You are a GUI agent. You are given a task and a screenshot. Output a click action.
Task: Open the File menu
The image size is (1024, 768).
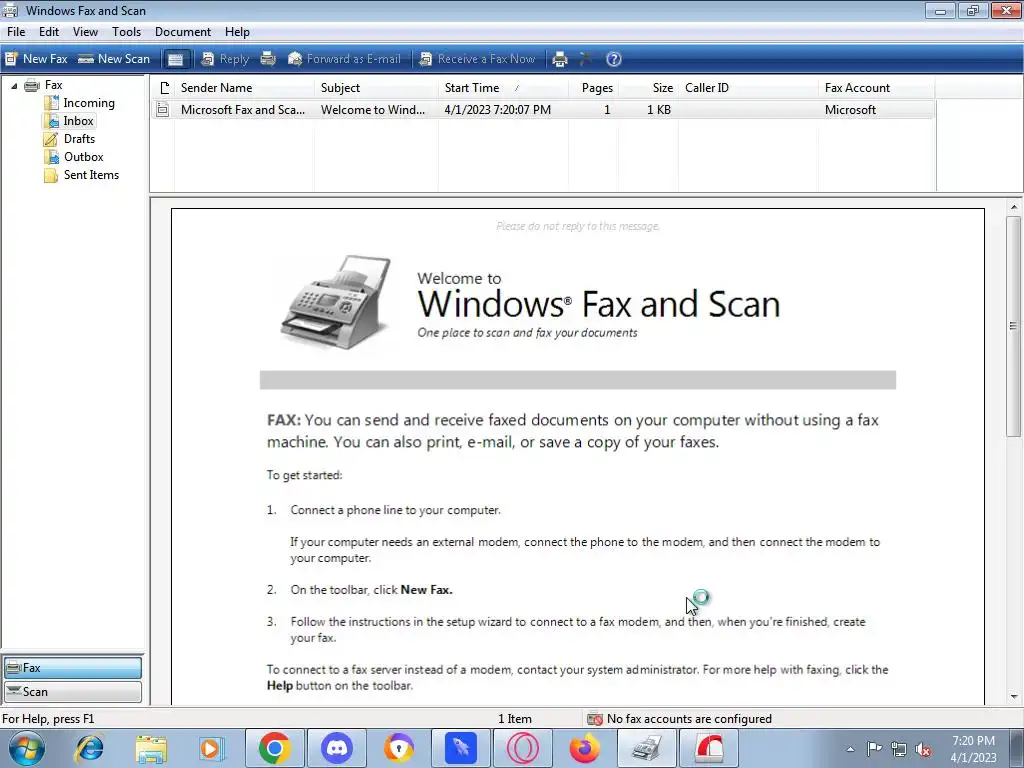click(x=16, y=32)
